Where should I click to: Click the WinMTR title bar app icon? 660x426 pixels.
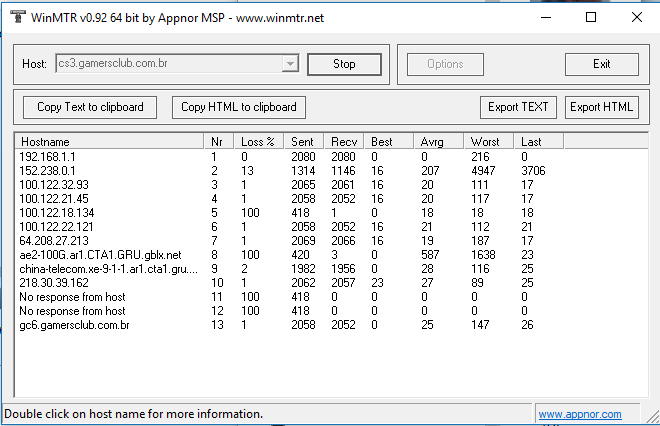[x=18, y=17]
